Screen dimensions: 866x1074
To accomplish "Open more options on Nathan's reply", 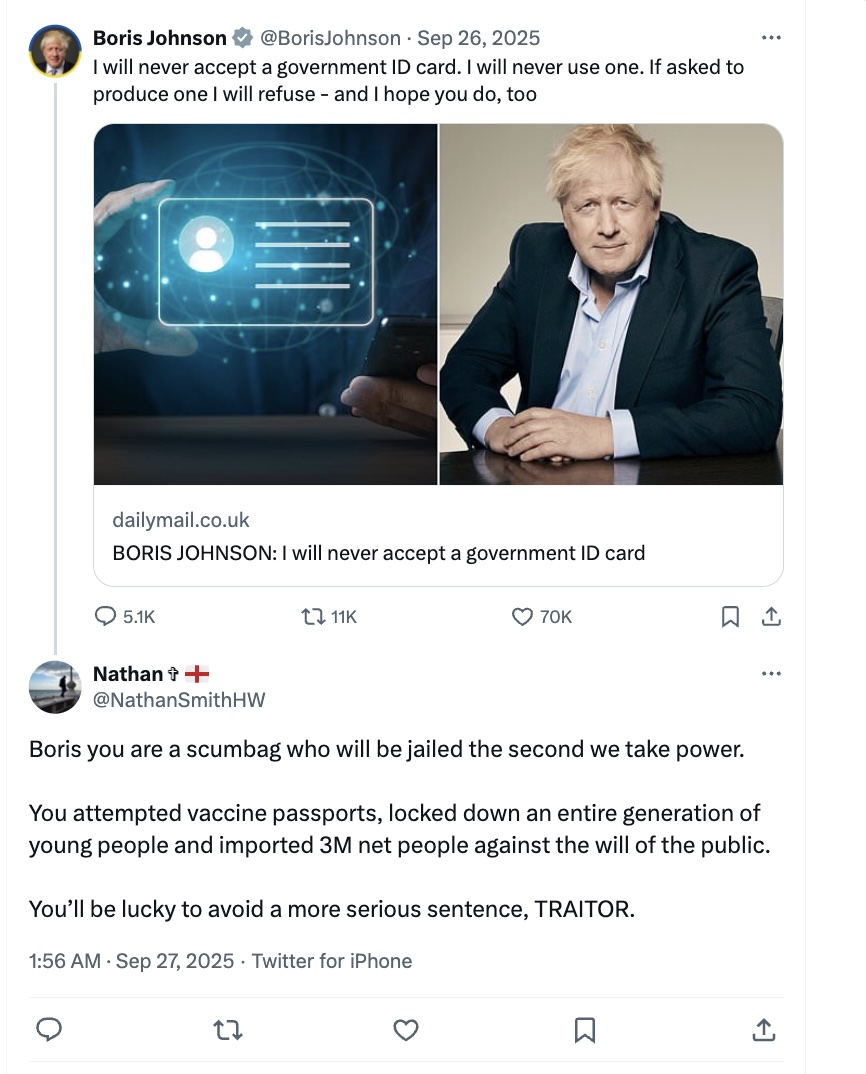I will pyautogui.click(x=770, y=674).
